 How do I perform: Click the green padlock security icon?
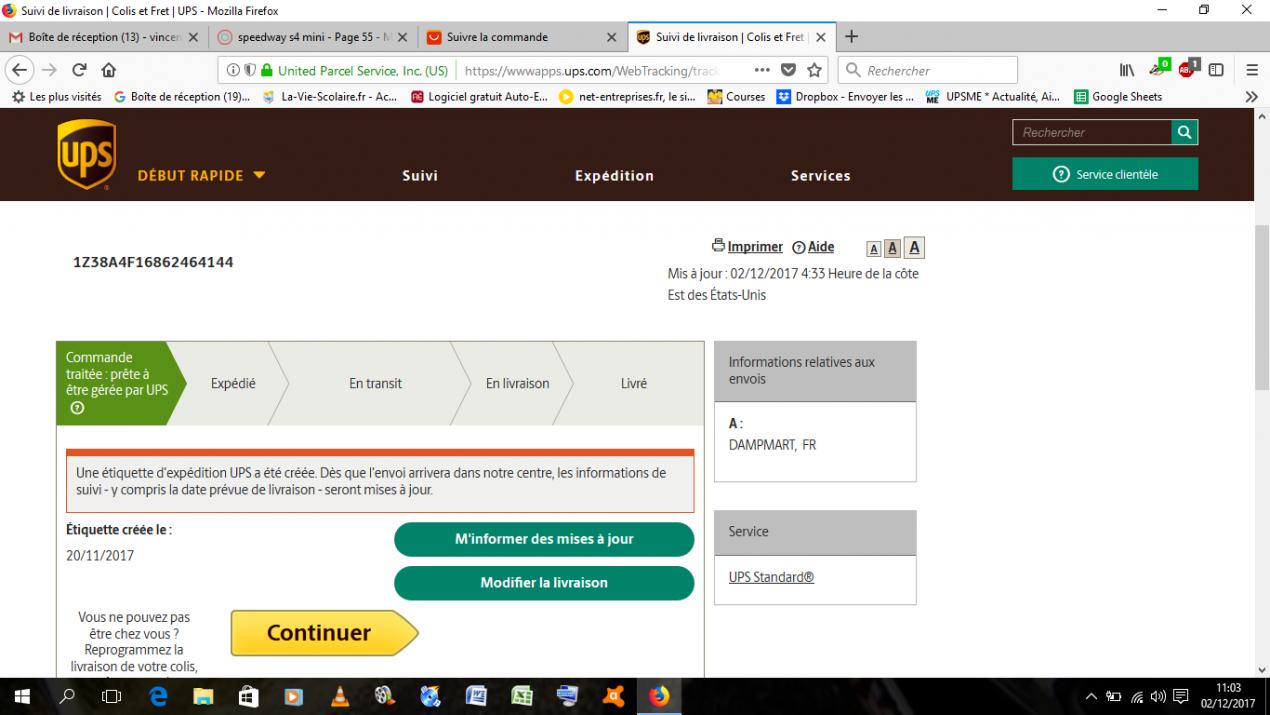click(266, 70)
